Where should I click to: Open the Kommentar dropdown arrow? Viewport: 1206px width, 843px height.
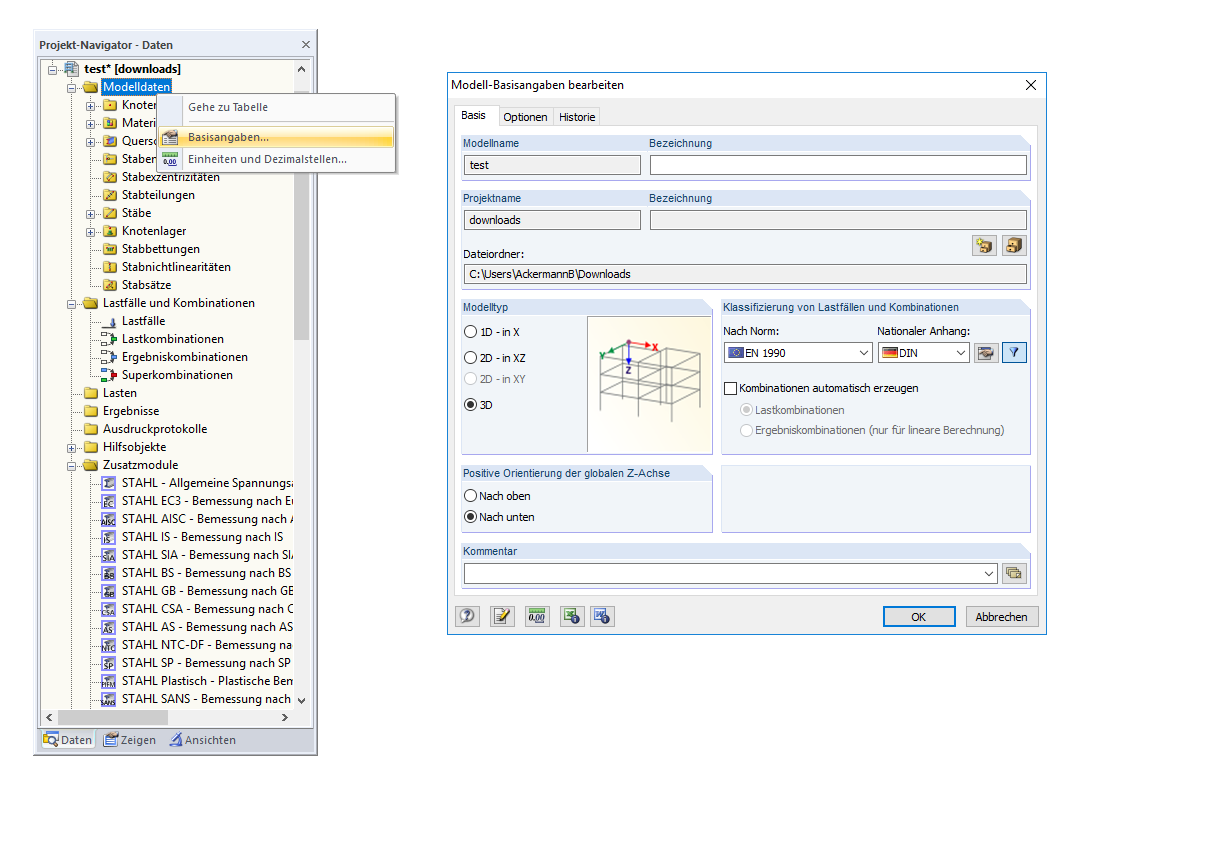pos(989,573)
